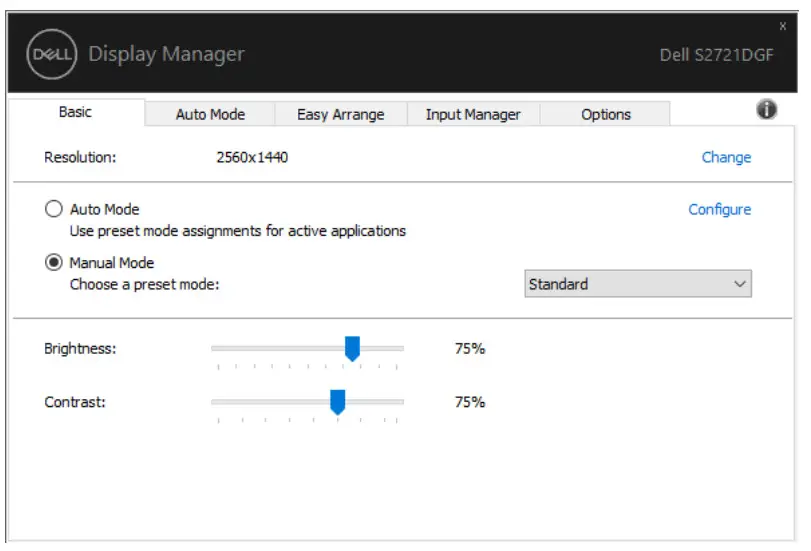Open the Input Manager tab

473,114
